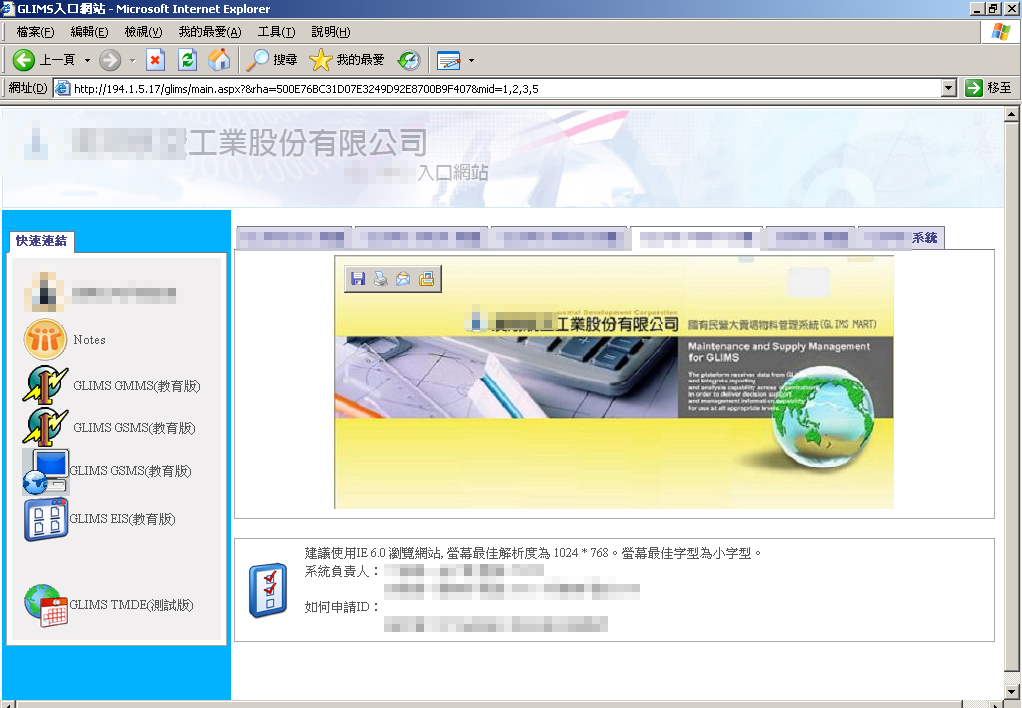The height and width of the screenshot is (708, 1022).
Task: Launch GLIMS GMMS(教育版) lightning icon
Action: click(45, 385)
